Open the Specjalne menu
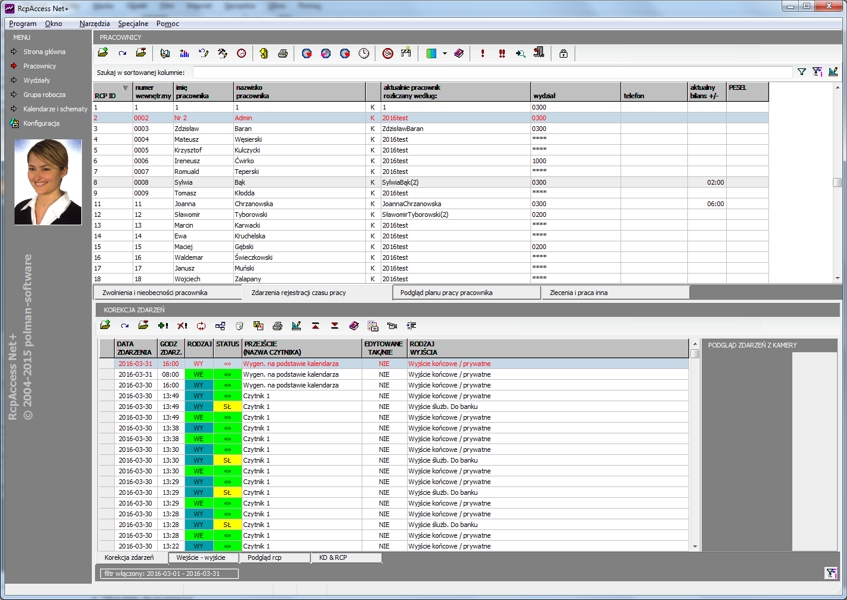847x600 pixels. point(133,23)
